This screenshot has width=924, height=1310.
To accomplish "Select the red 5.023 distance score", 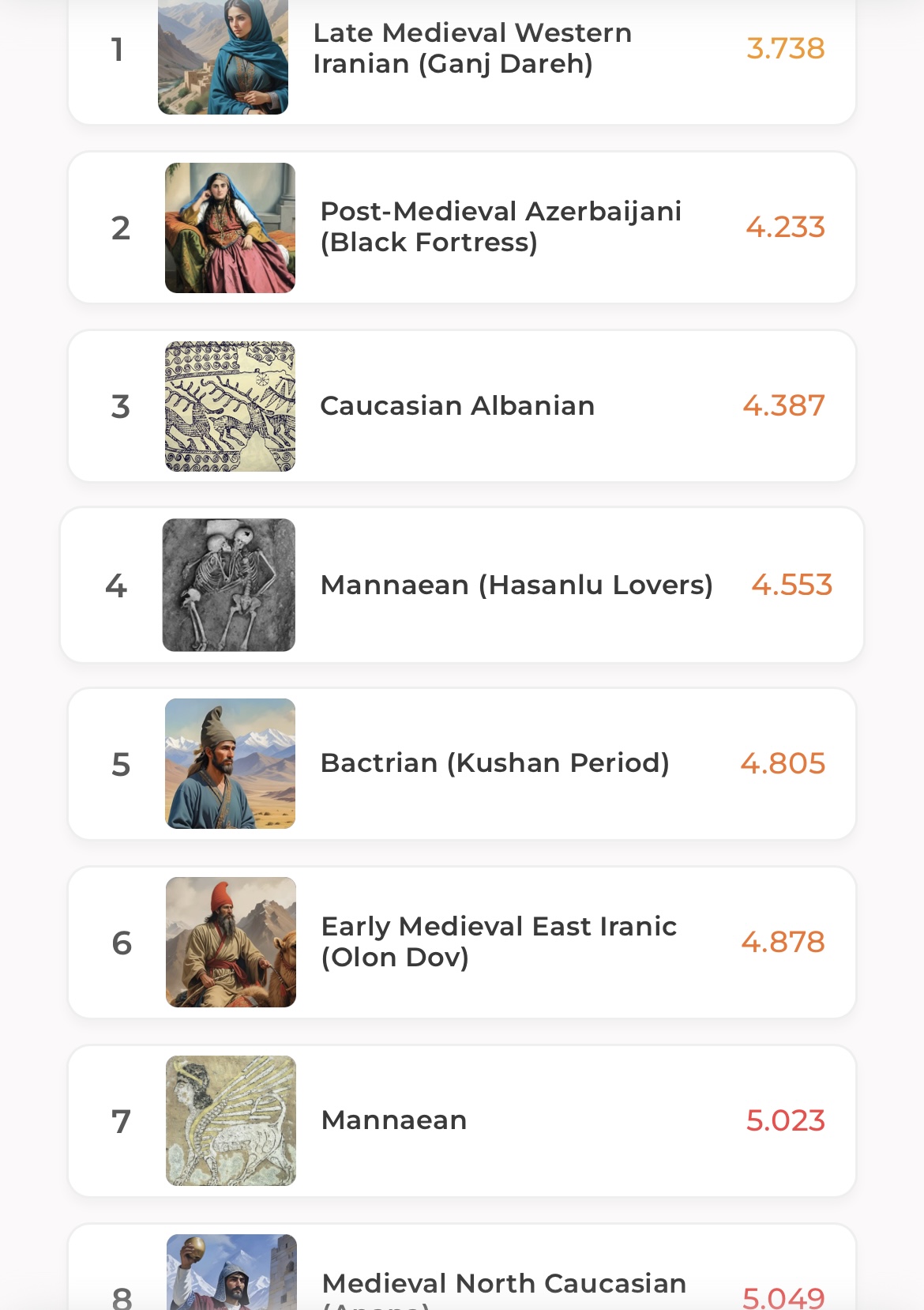I will [785, 1120].
